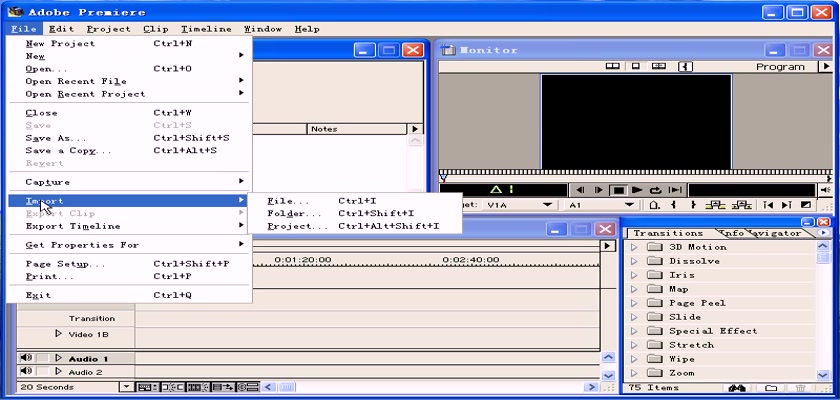Open the Transitions palette flyout menu
The image size is (840, 400).
823,233
